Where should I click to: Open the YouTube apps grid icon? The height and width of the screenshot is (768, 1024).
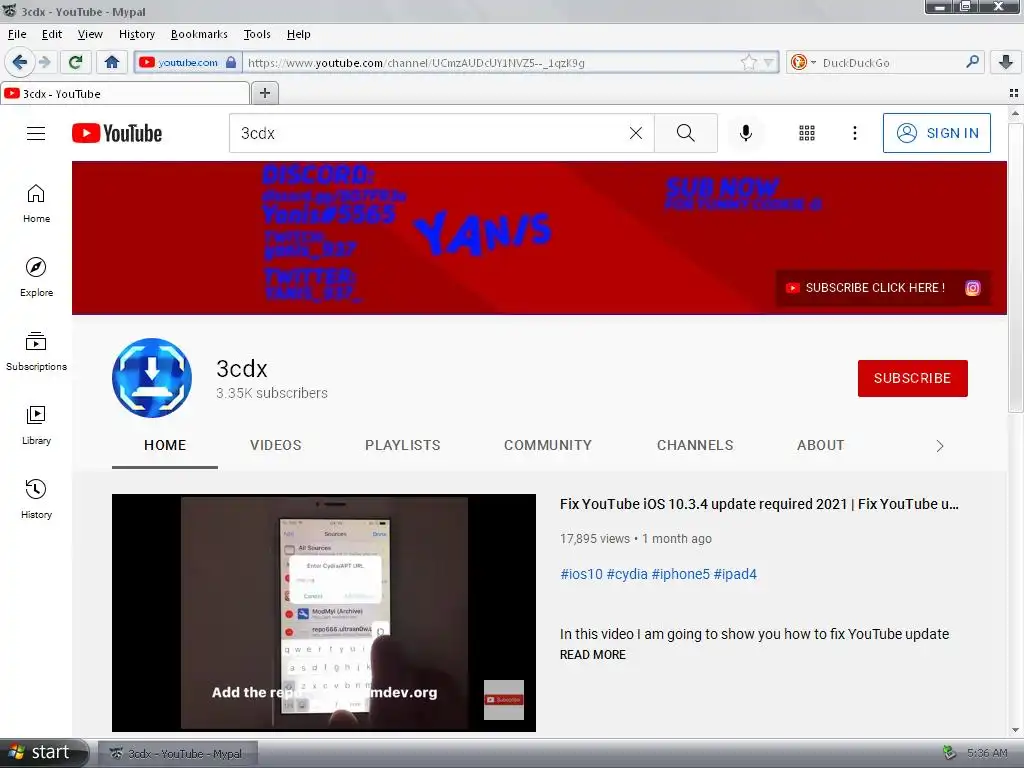coord(807,133)
